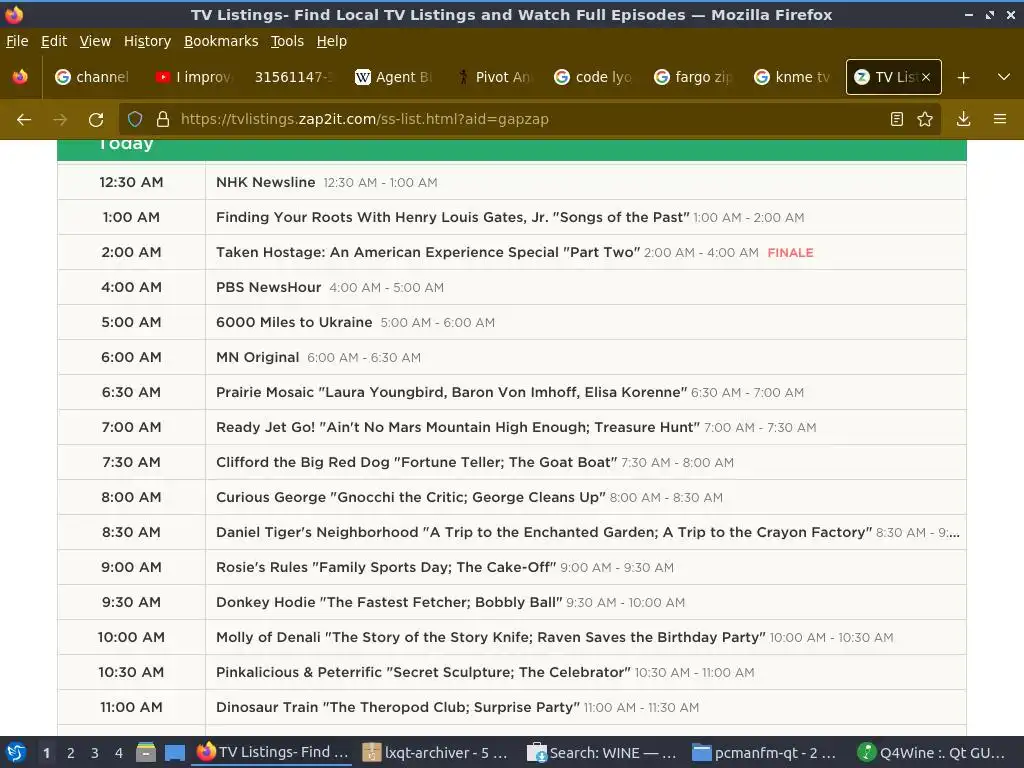Open Rosie's Rules listing
Image resolution: width=1024 pixels, height=768 pixels.
point(386,568)
